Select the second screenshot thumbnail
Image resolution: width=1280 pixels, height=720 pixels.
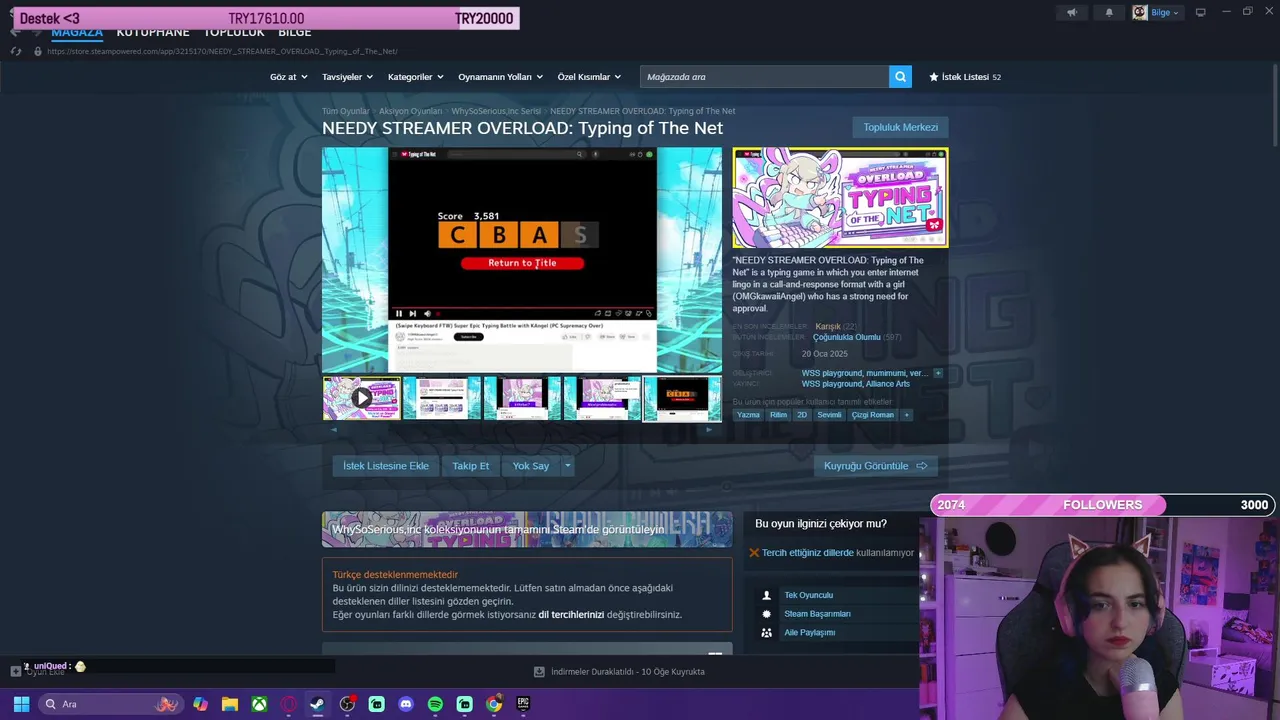click(442, 398)
